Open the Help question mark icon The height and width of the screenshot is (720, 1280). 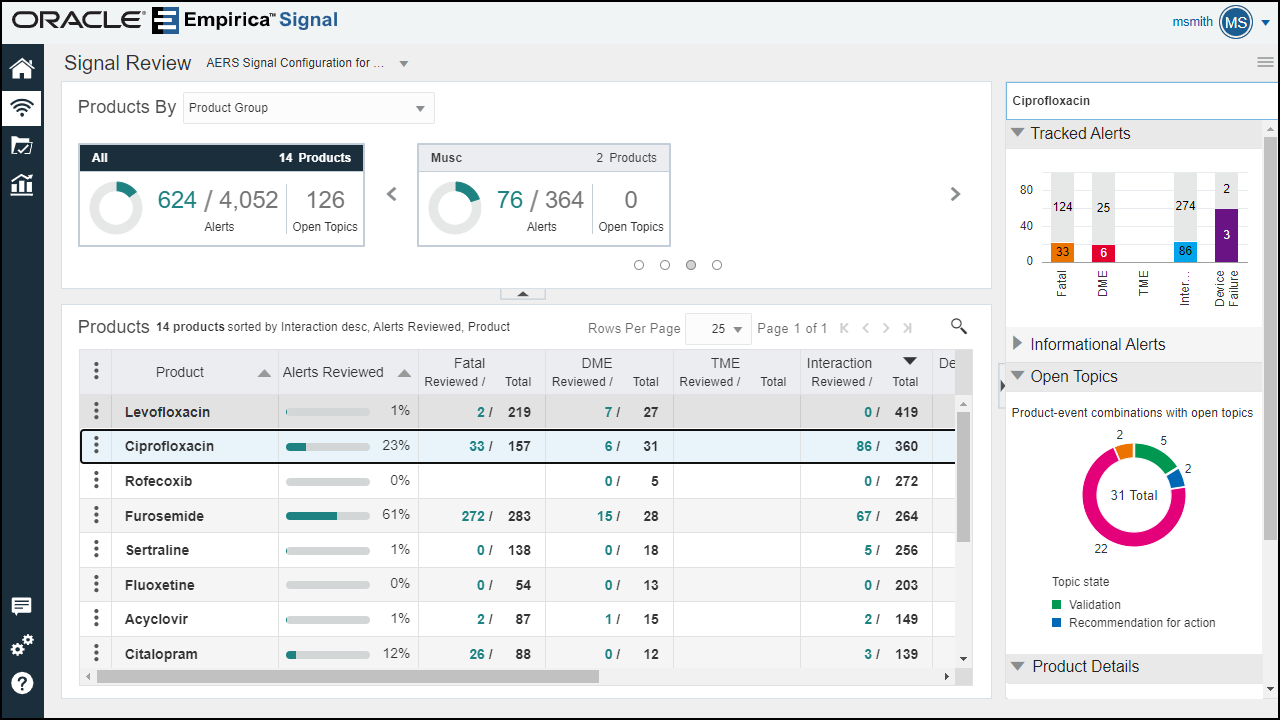21,683
